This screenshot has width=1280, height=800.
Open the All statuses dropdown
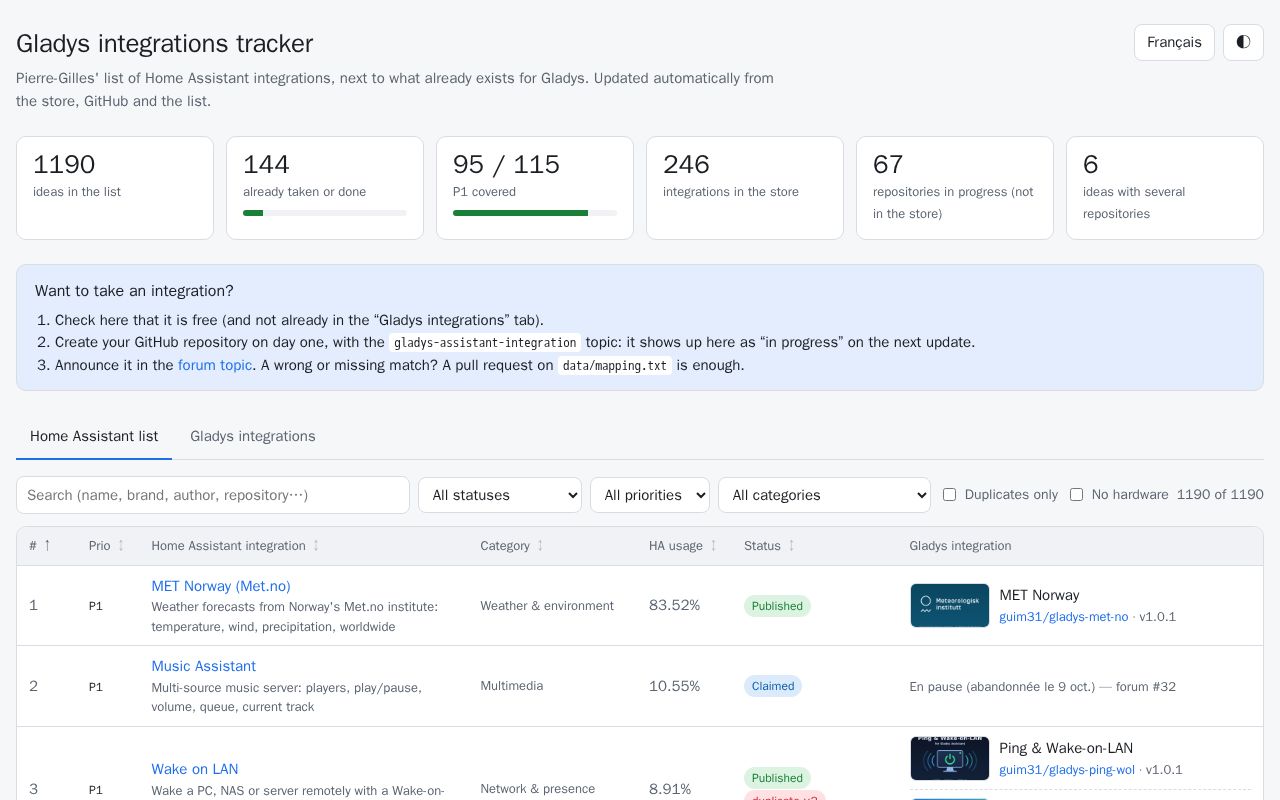500,495
